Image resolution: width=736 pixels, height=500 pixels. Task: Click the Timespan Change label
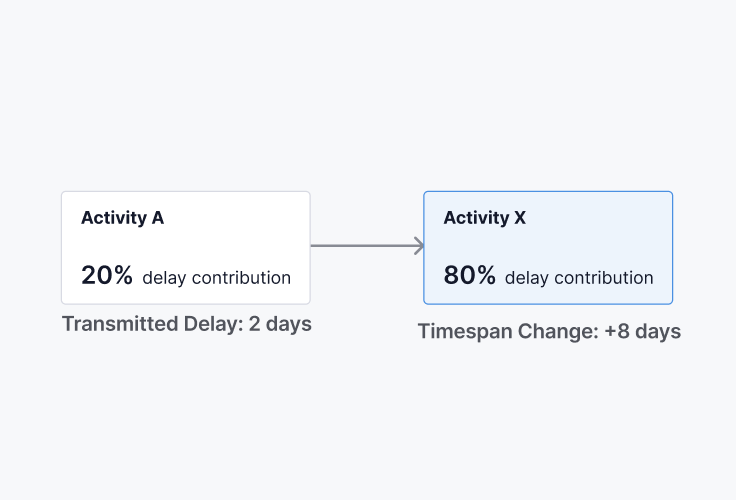(x=549, y=331)
